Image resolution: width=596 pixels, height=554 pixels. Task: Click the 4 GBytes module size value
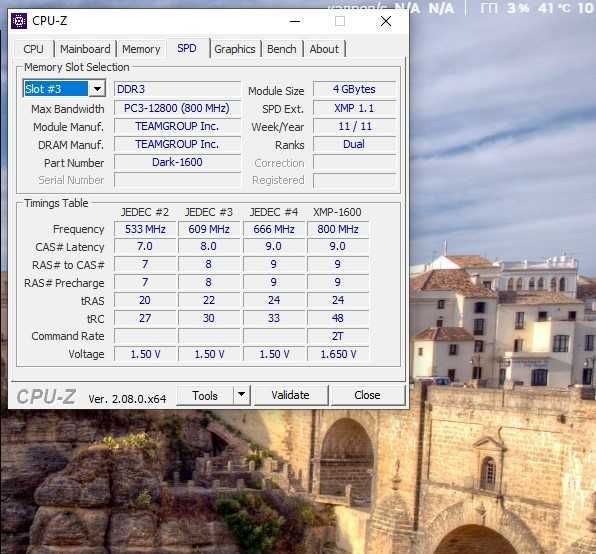tap(354, 89)
